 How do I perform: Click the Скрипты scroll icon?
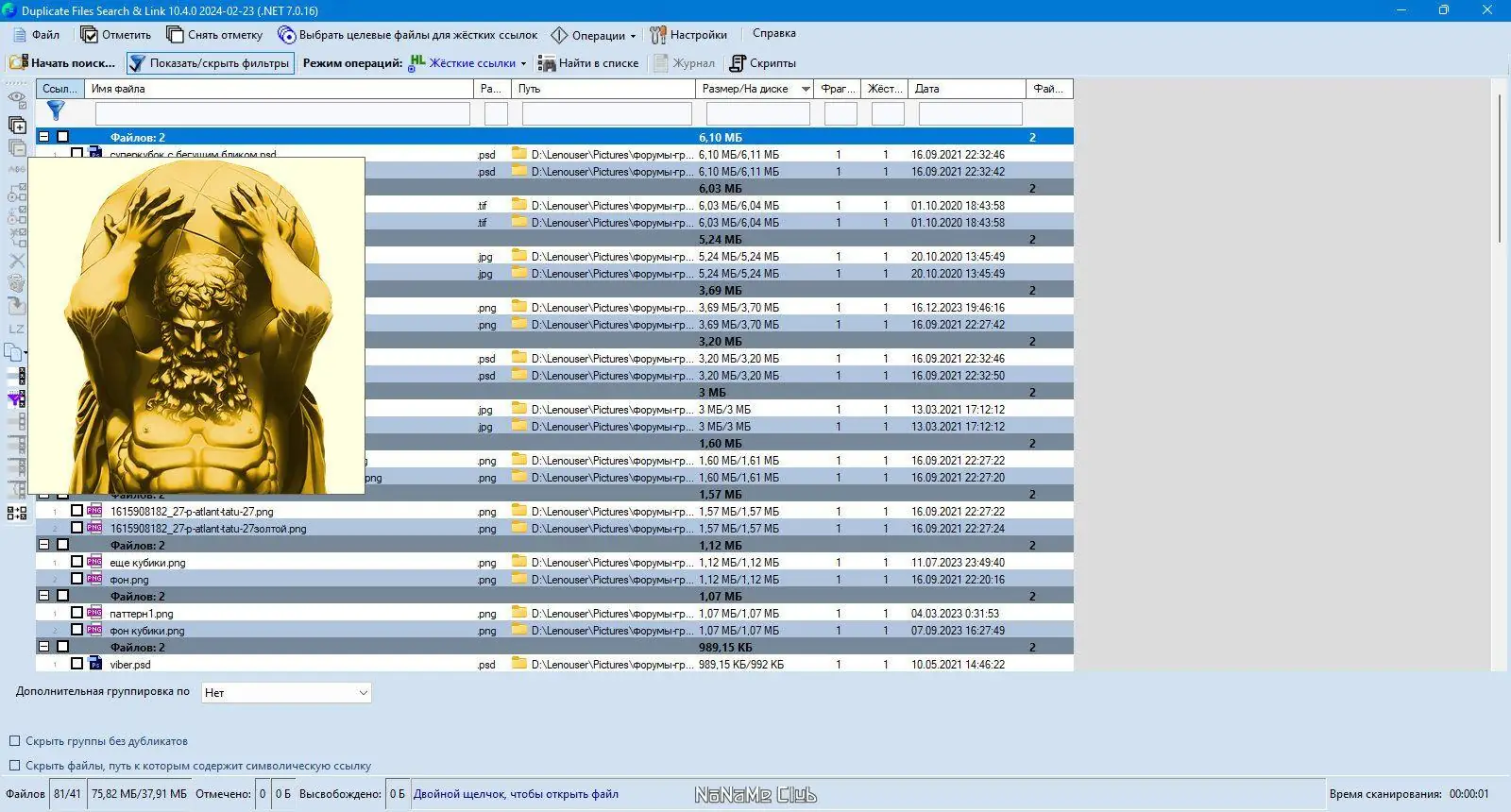(x=738, y=63)
